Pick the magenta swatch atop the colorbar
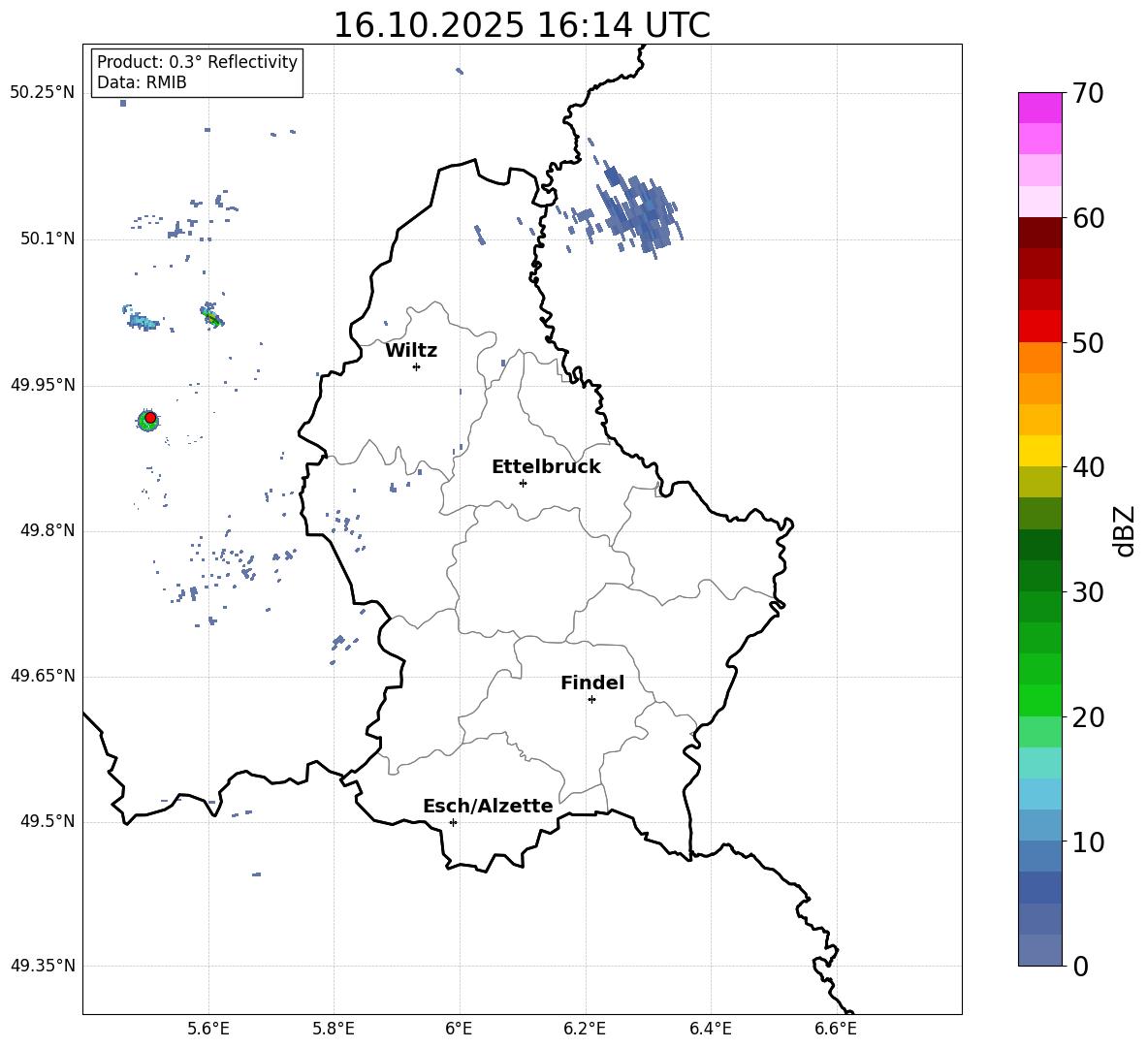Image resolution: width=1148 pixels, height=1048 pixels. 1039,108
